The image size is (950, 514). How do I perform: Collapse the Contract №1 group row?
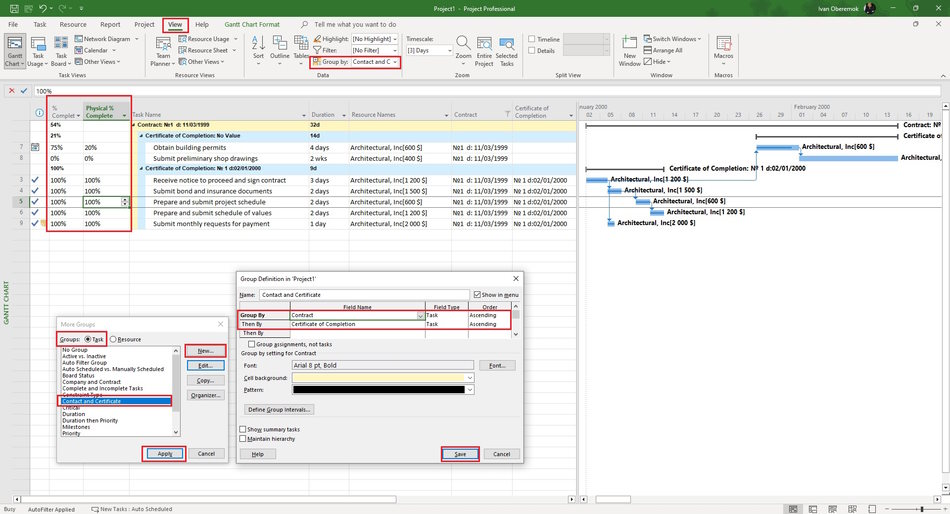[135, 125]
